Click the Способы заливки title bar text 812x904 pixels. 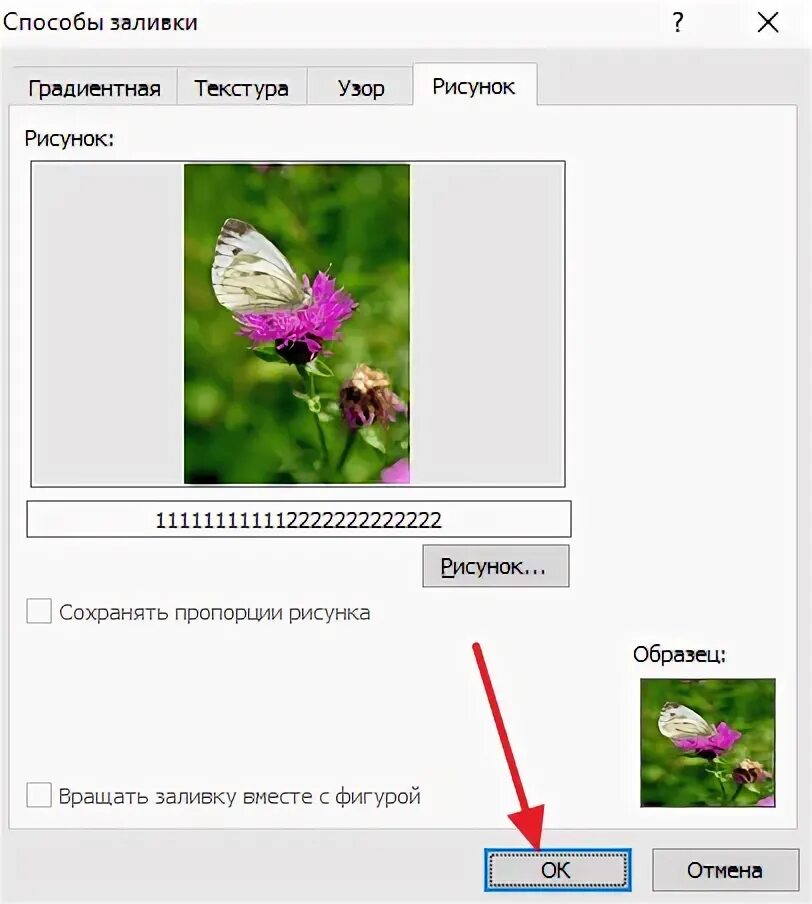[100, 22]
